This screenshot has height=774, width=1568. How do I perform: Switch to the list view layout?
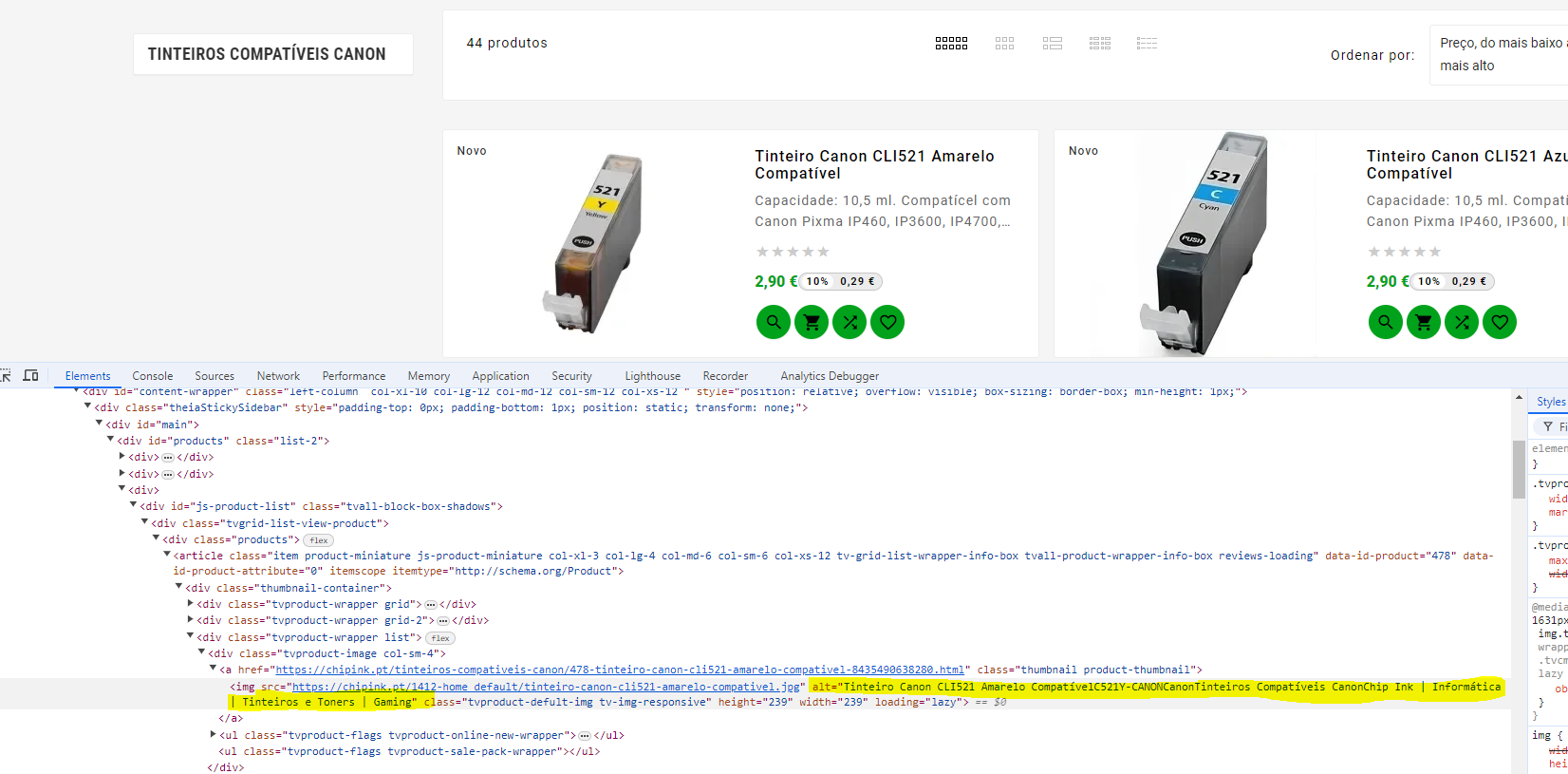(1052, 44)
